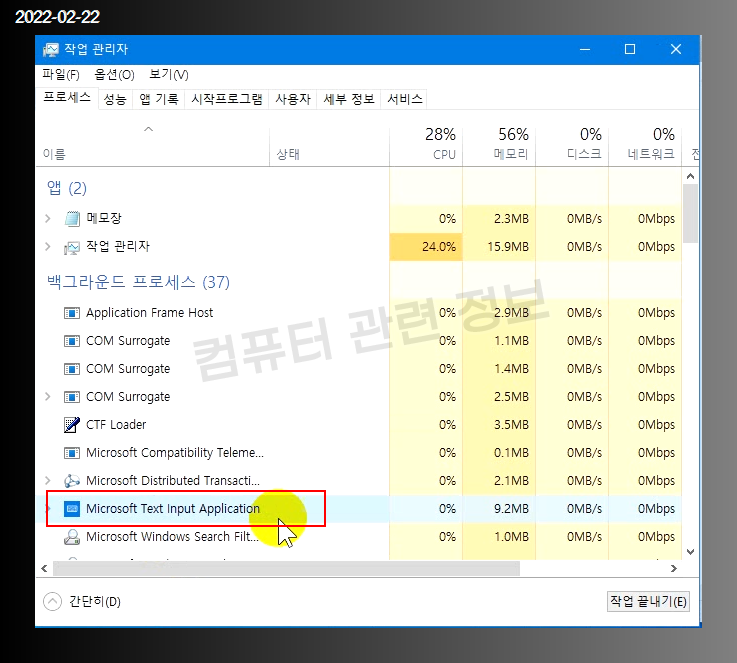This screenshot has height=663, width=737.
Task: Sort by the 상태 column header
Action: [329, 146]
